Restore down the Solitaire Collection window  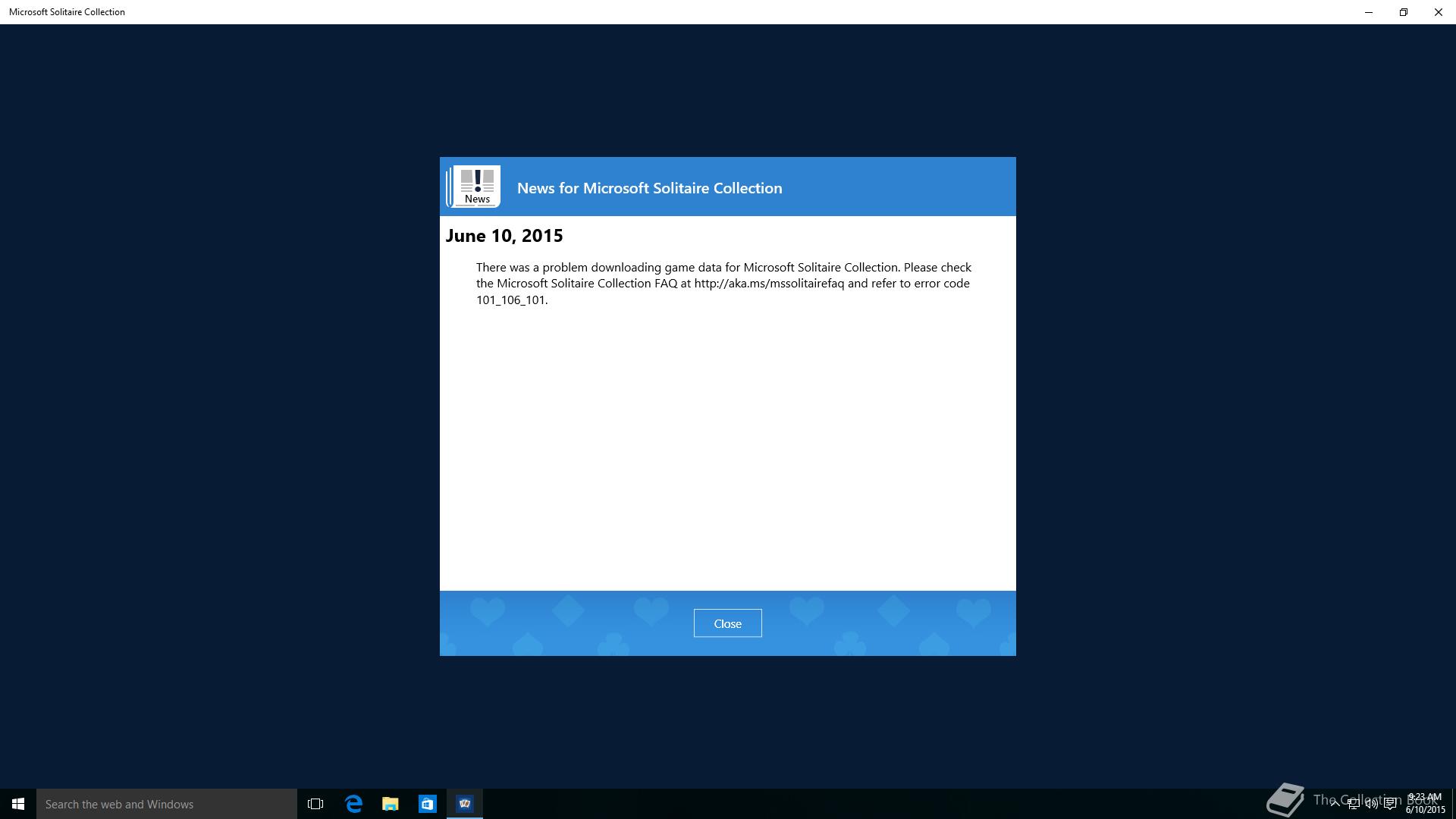tap(1404, 12)
